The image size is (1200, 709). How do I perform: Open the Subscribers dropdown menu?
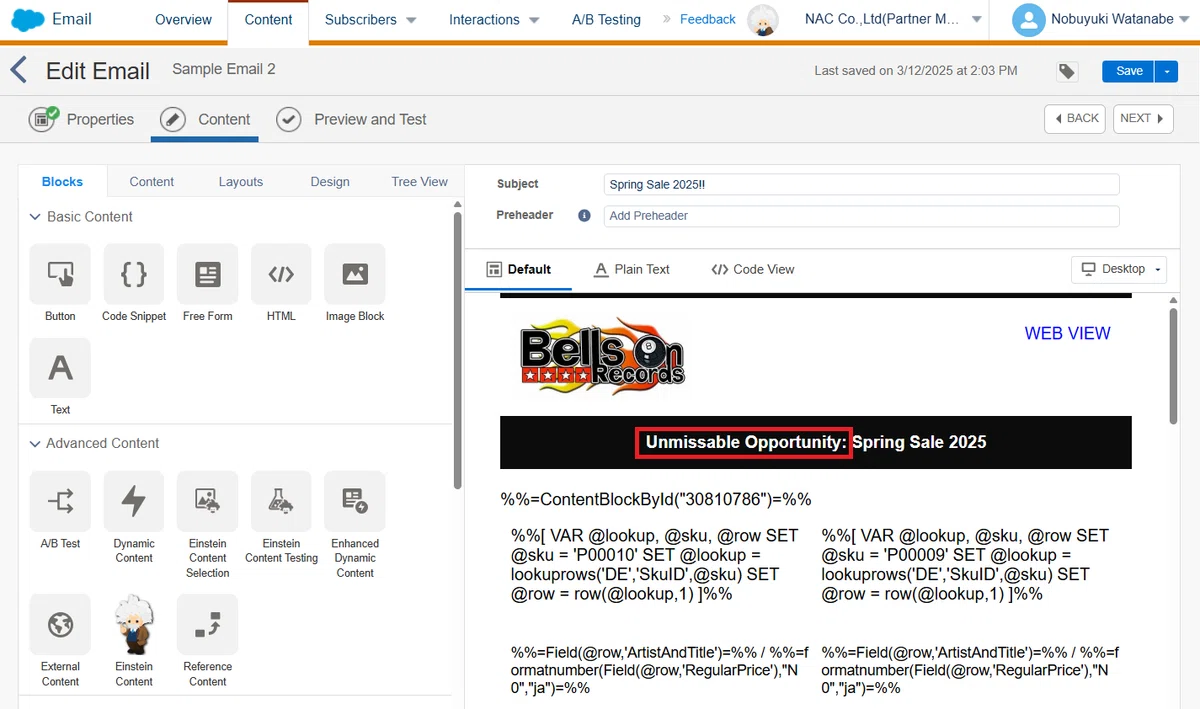tap(371, 20)
